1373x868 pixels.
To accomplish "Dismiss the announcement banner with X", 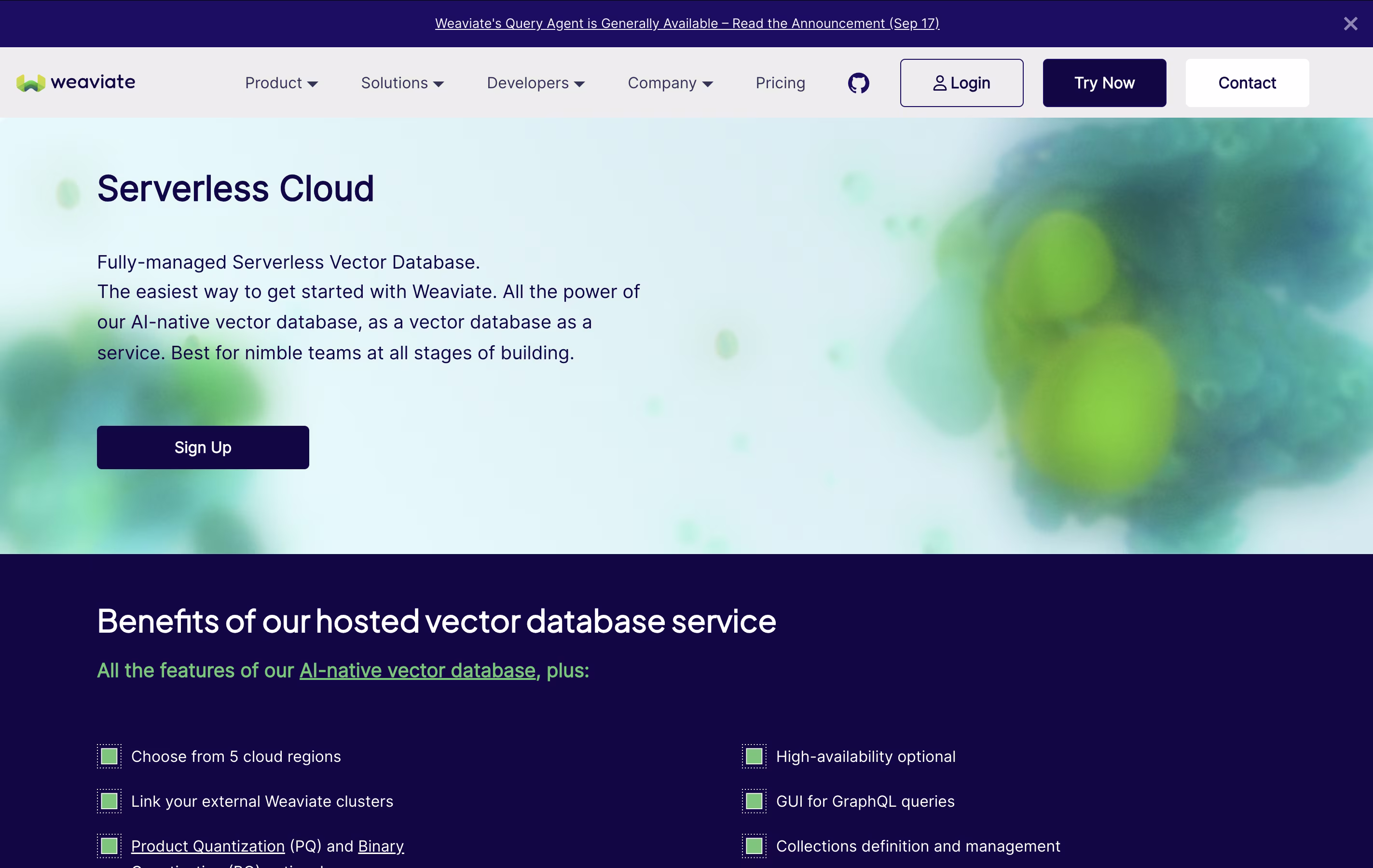I will (1350, 23).
